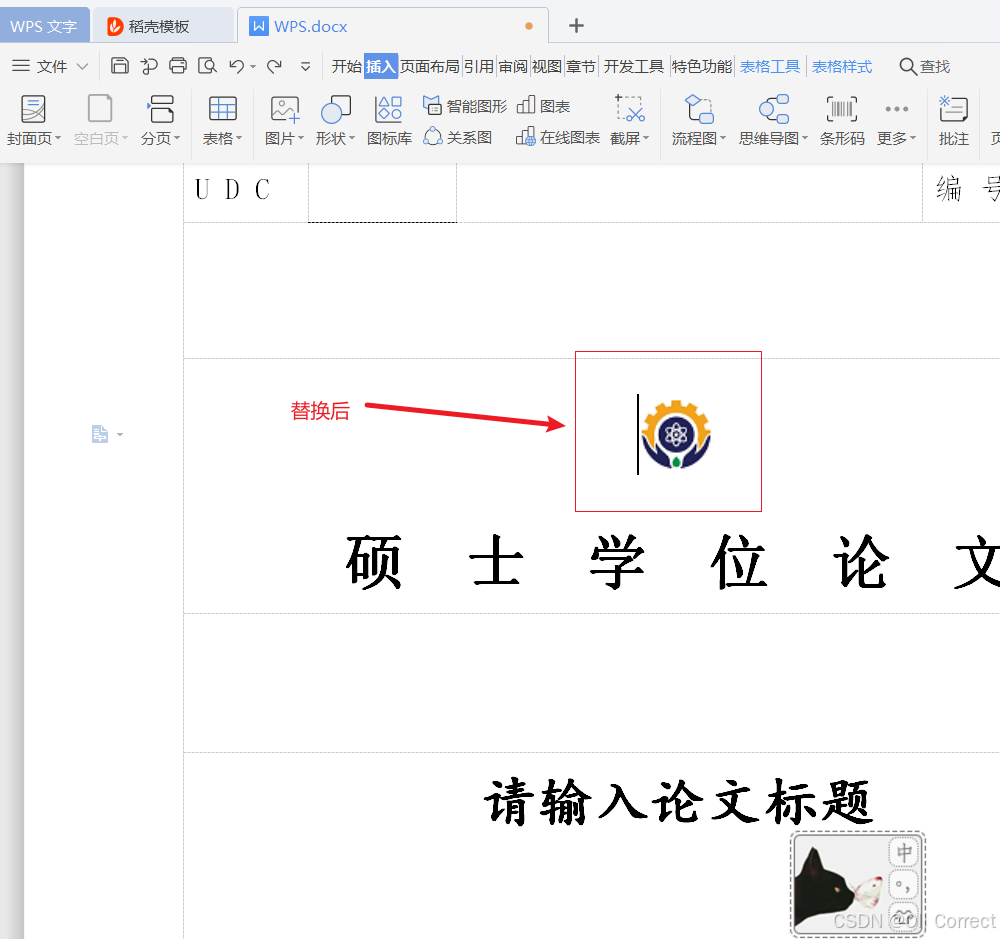The image size is (1000, 939).
Task: Click the 请输入论文标题 placeholder text
Action: [x=678, y=802]
